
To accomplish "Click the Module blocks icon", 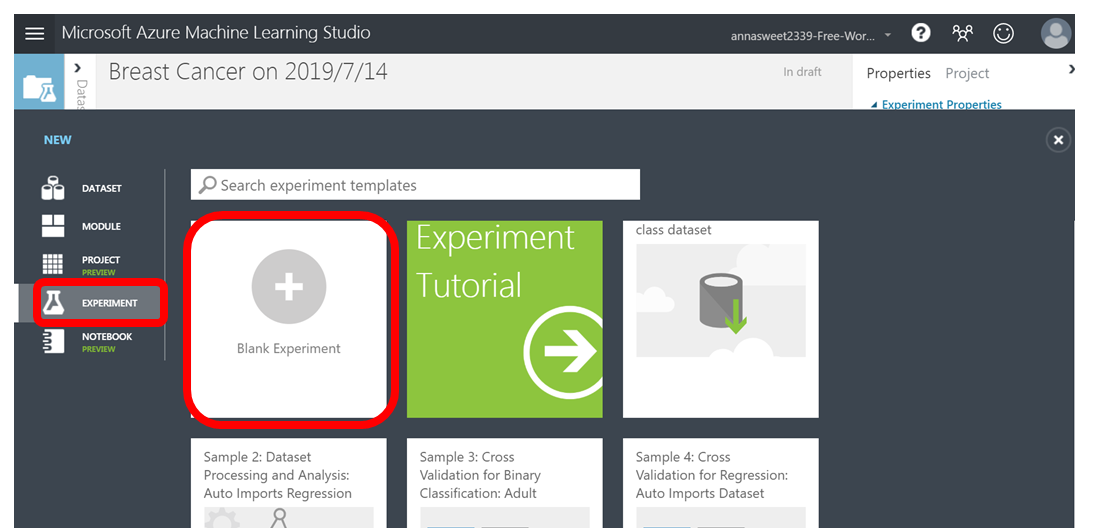I will tap(53, 226).
